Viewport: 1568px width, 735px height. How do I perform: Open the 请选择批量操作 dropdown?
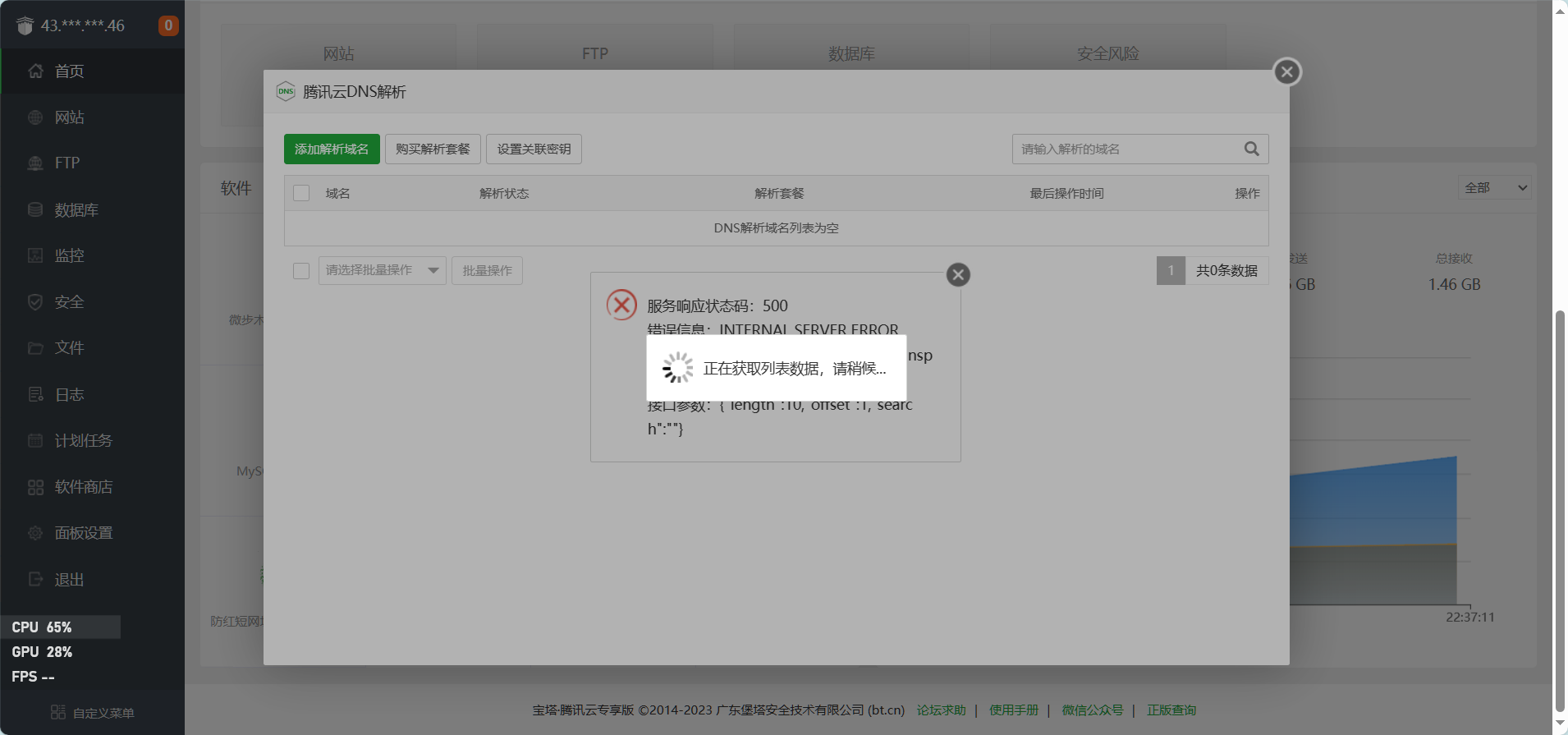[383, 270]
